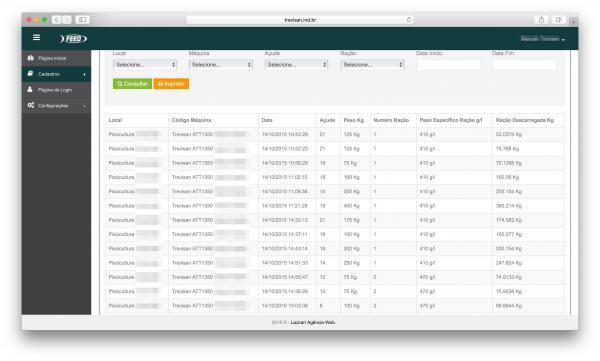600x361 pixels.
Task: Click the Safari forward arrow
Action: (x=67, y=20)
